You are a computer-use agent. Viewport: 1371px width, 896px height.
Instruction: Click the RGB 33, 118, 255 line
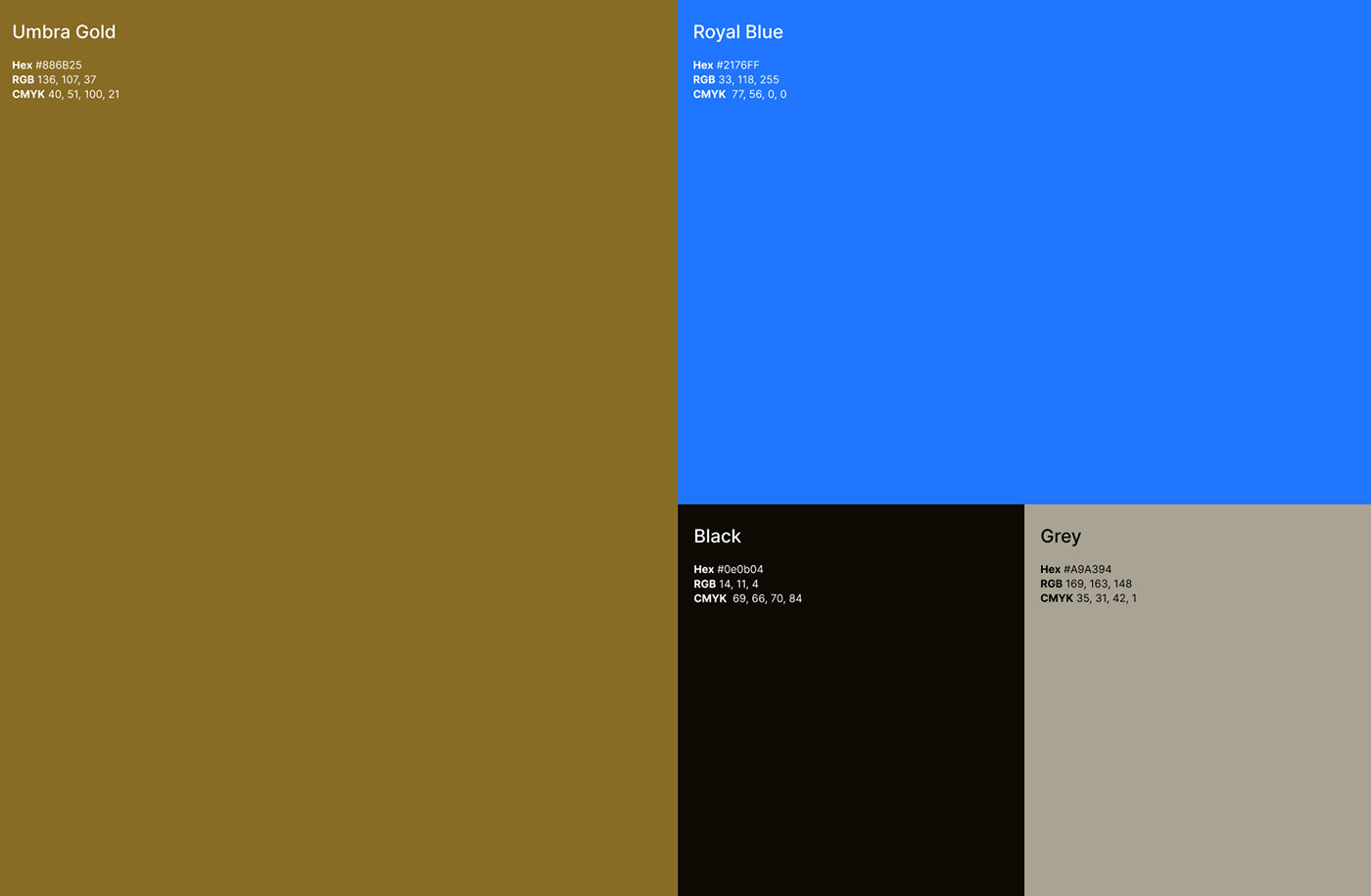coord(735,80)
